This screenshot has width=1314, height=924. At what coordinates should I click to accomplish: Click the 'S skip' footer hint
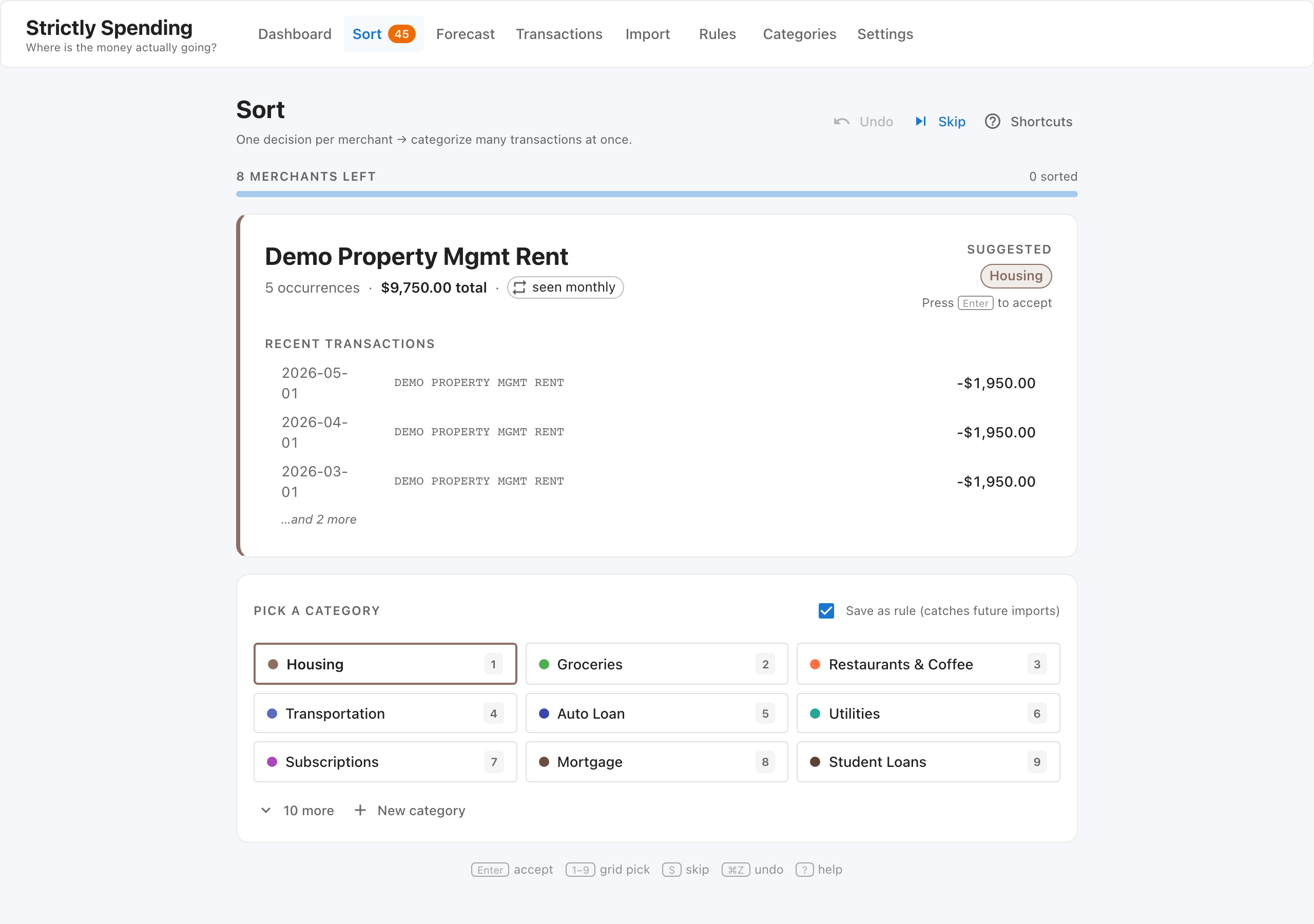click(686, 870)
